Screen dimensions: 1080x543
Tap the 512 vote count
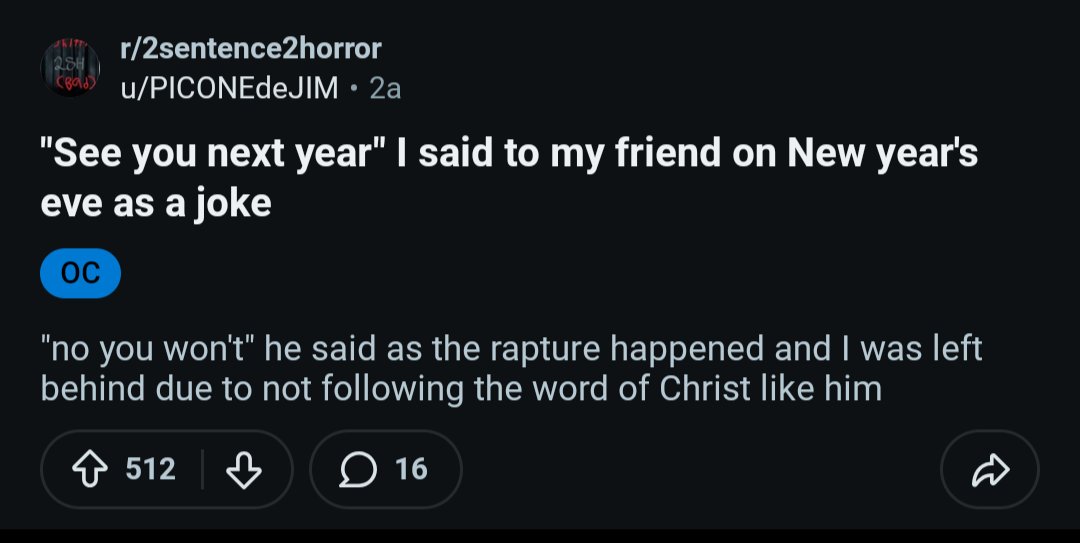coord(151,469)
